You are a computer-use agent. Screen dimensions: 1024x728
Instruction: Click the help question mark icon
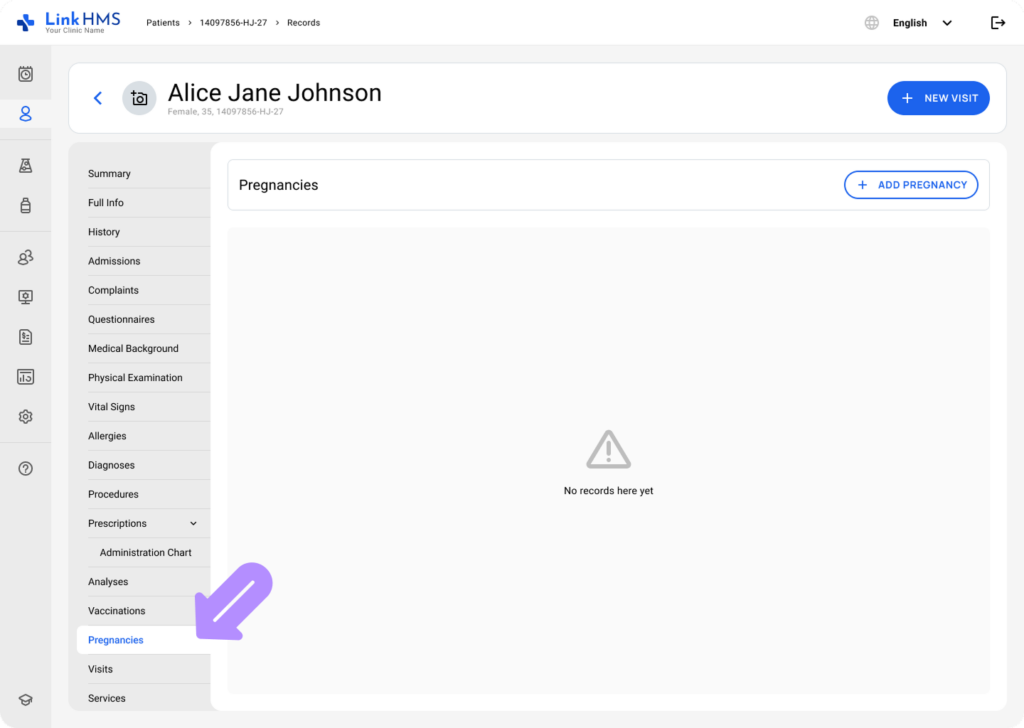point(26,469)
